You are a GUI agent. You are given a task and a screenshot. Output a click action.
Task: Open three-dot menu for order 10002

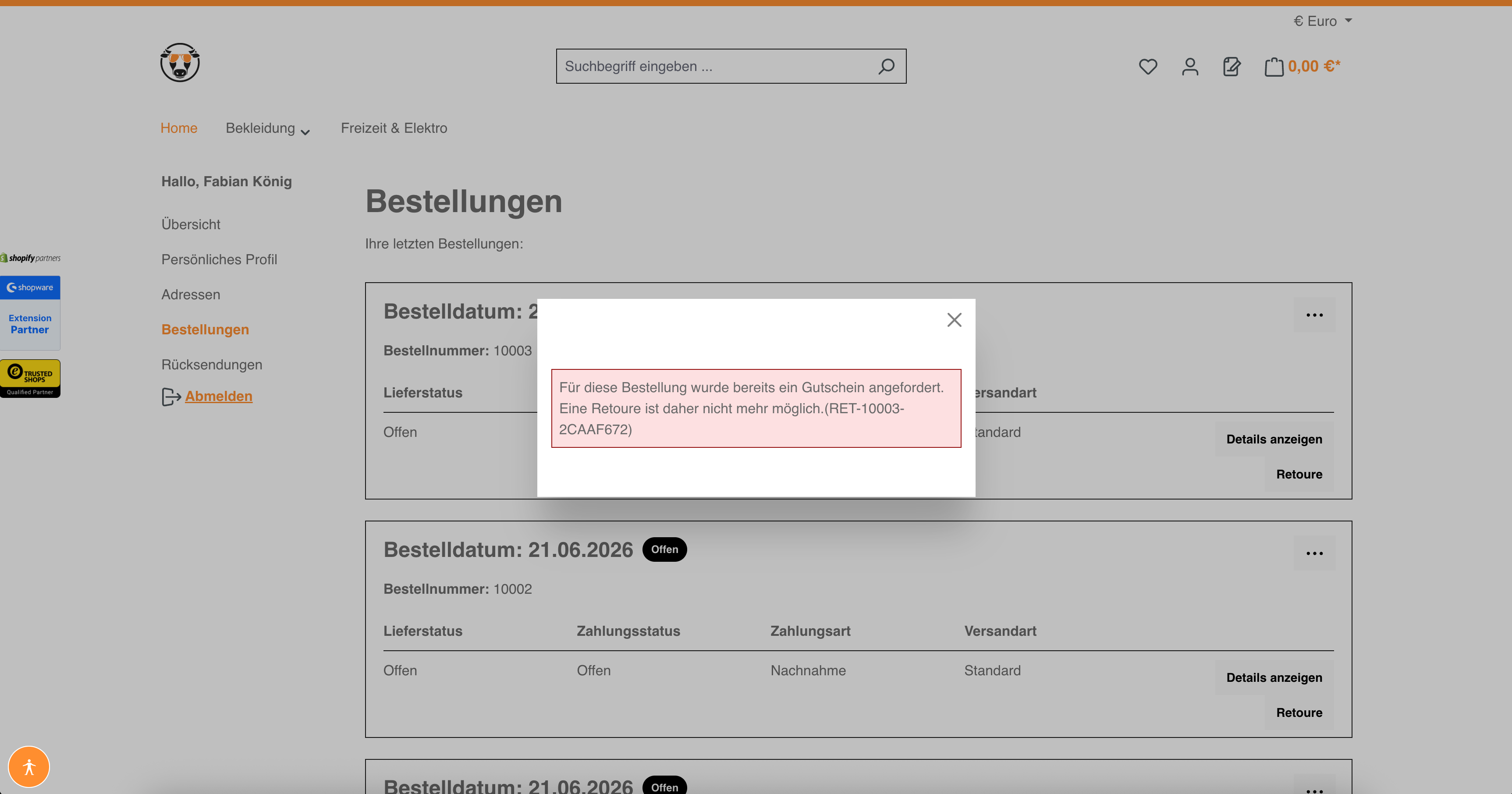coord(1314,553)
